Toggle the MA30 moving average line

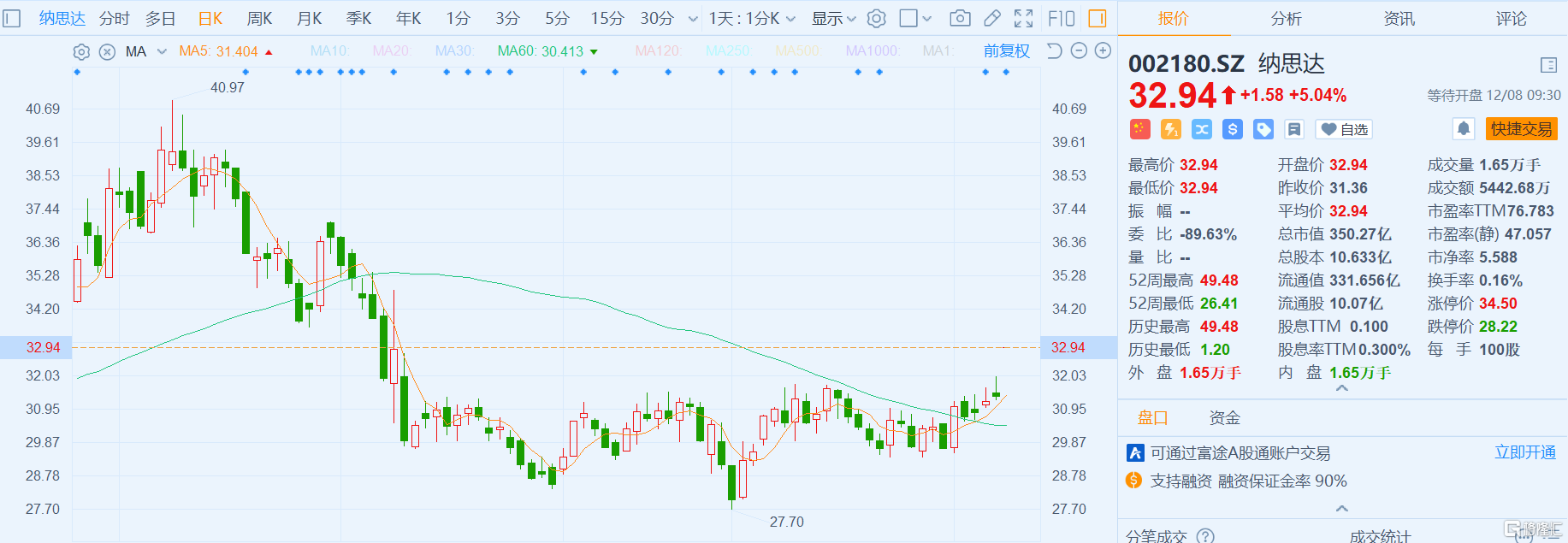point(454,51)
